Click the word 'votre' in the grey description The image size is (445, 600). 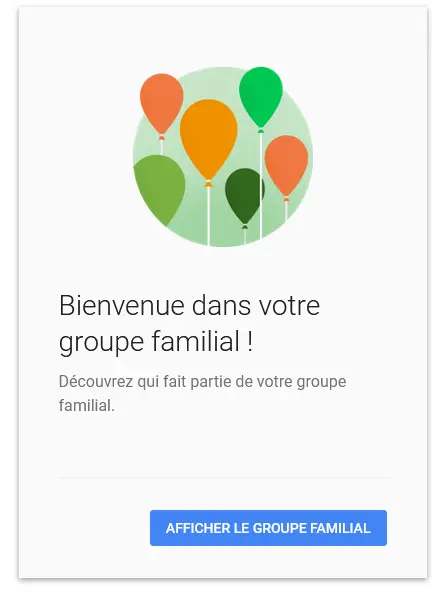pos(274,382)
